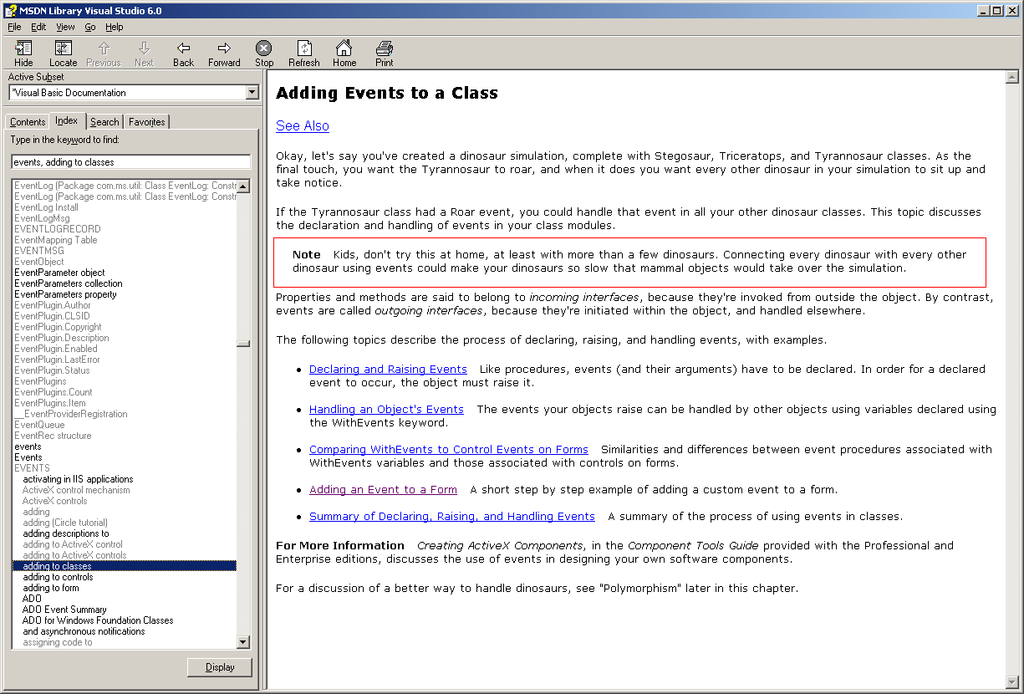Screen dimensions: 1024x694
Task: Select 'adding (Circle tutorial)' index entry
Action: click(x=65, y=523)
